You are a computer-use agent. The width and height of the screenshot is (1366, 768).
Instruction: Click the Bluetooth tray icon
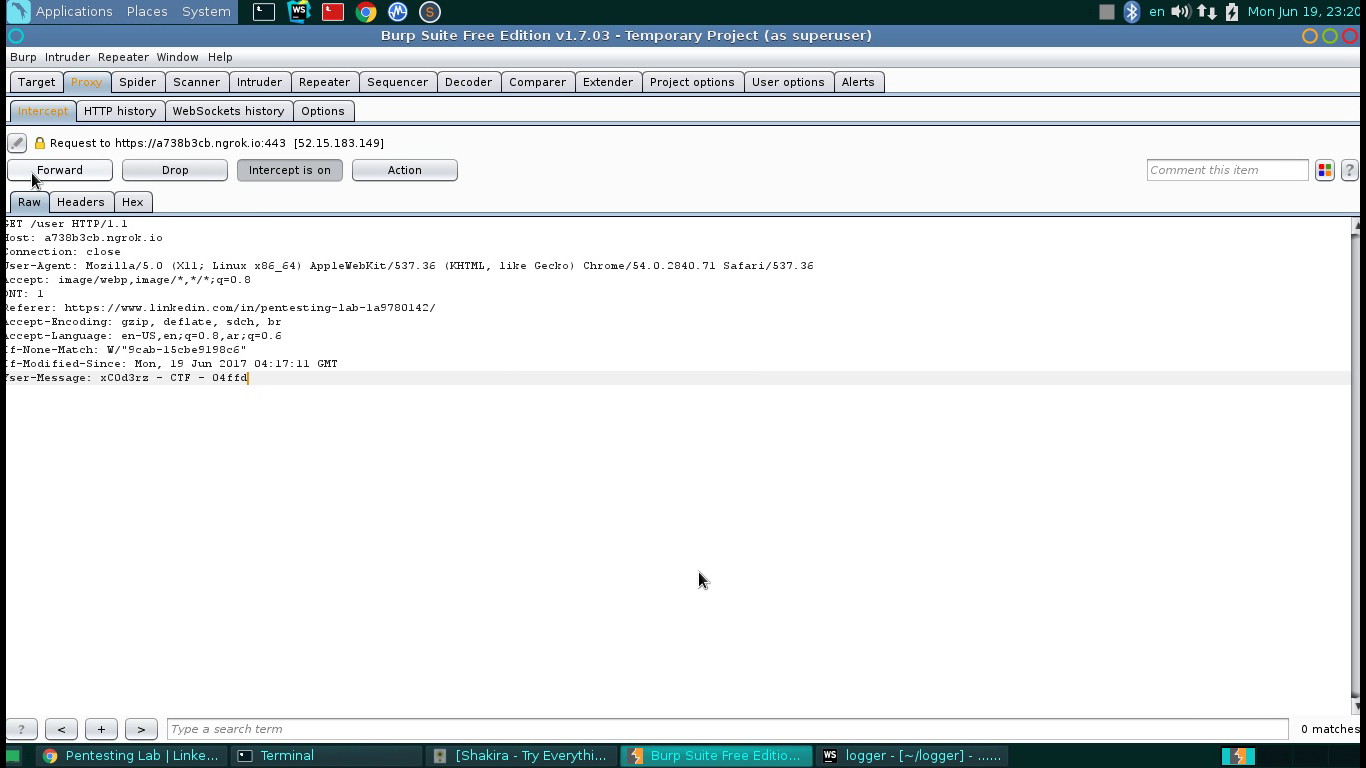click(x=1132, y=12)
